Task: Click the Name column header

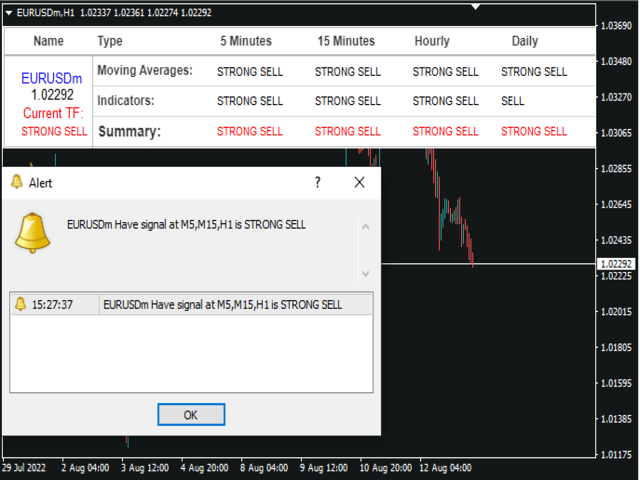Action: 49,41
